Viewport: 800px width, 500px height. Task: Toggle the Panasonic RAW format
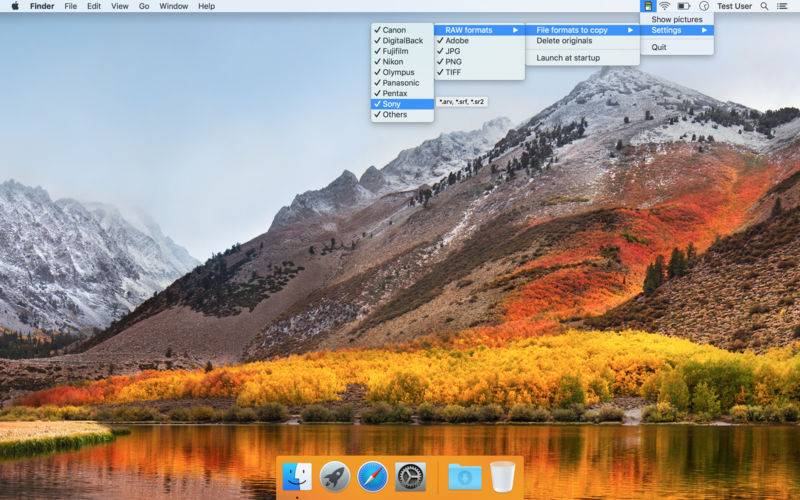click(403, 83)
